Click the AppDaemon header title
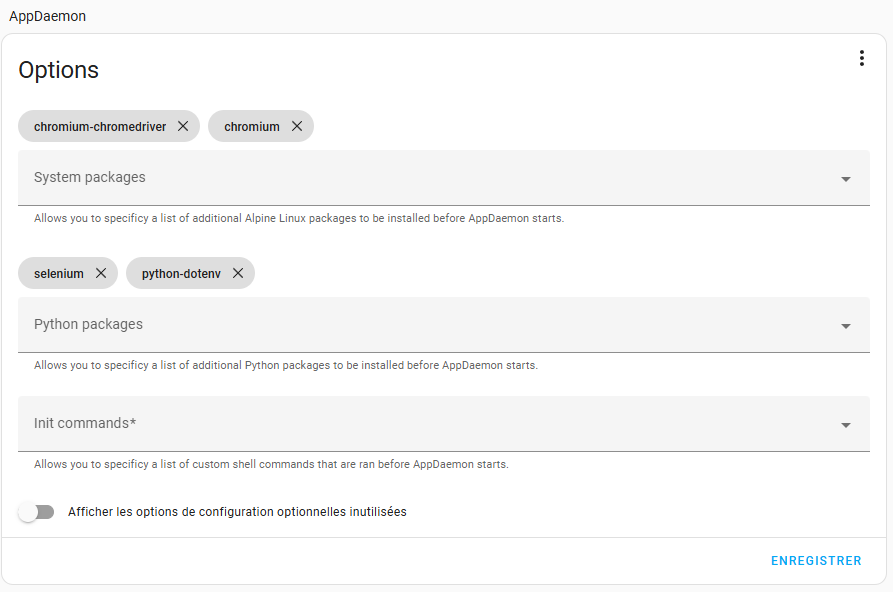This screenshot has height=592, width=893. (x=47, y=16)
